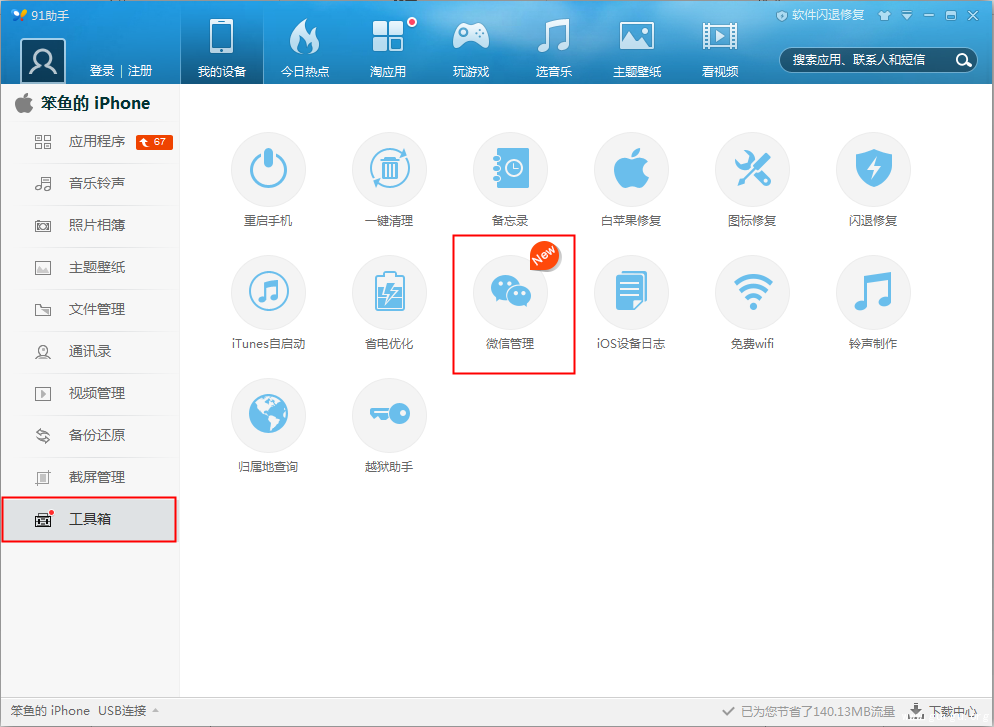Select 工具箱 in the sidebar
This screenshot has width=994, height=727.
click(x=89, y=519)
